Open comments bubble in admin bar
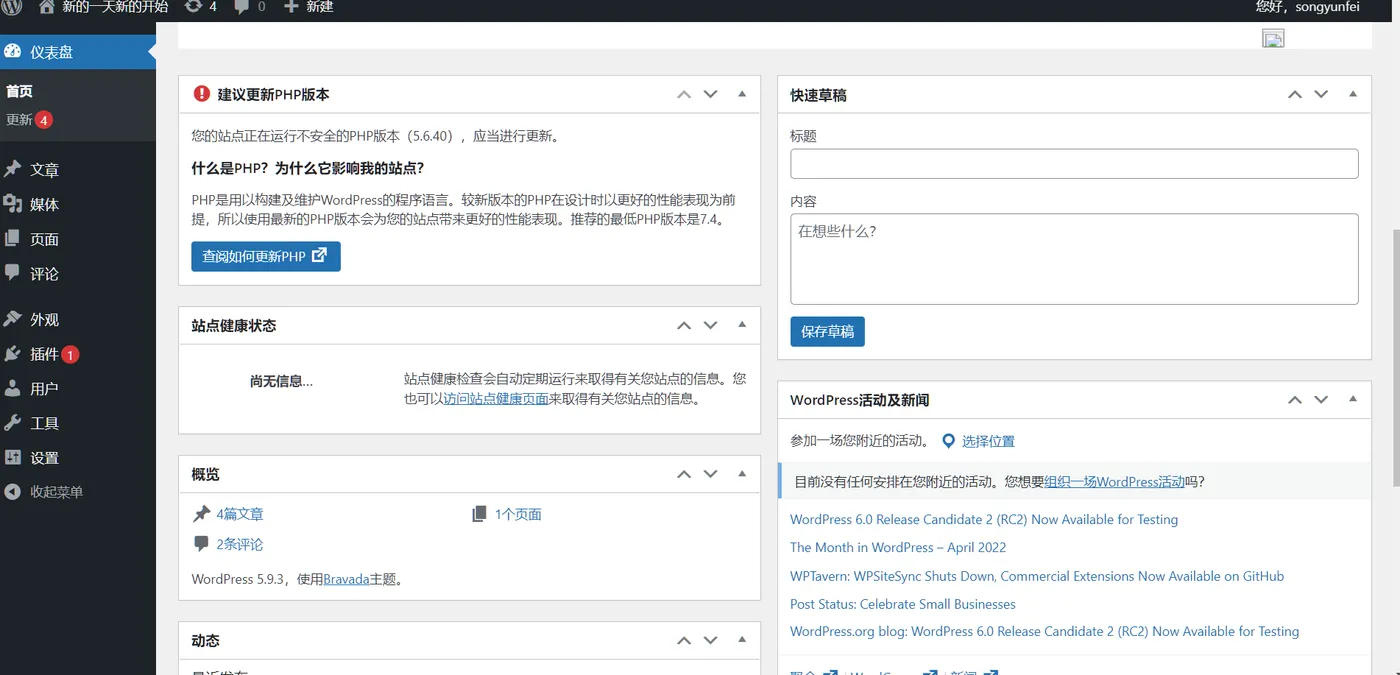 point(242,6)
